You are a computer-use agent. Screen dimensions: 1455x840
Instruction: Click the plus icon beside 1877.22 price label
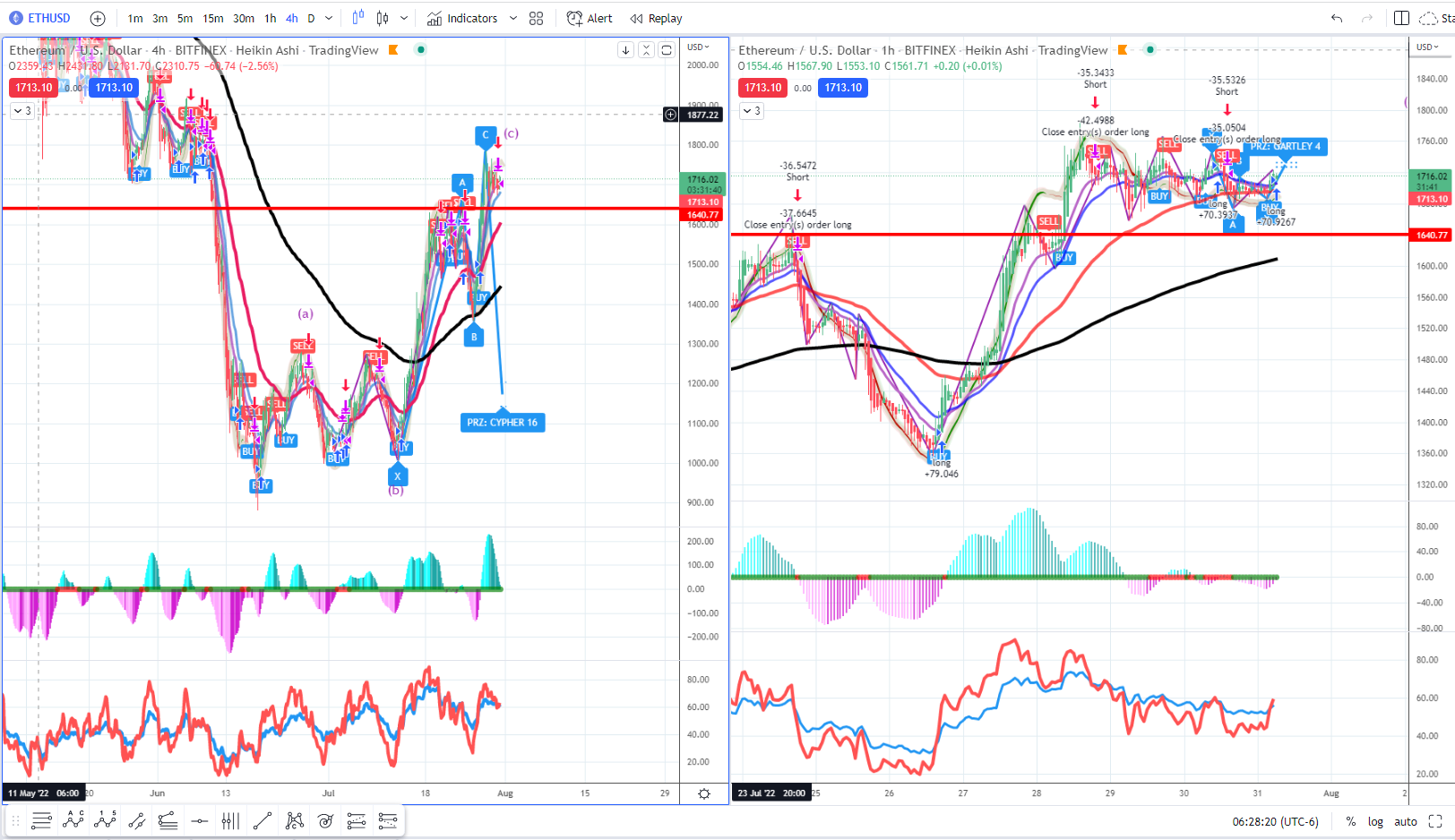pos(671,115)
